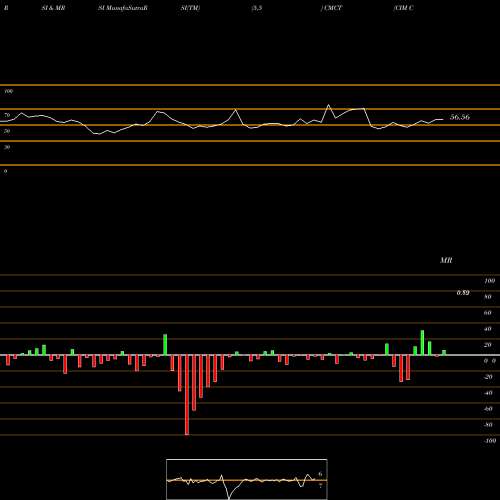
Task: Click the 50 level label on the RSI axis
Action: [x=7, y=131]
